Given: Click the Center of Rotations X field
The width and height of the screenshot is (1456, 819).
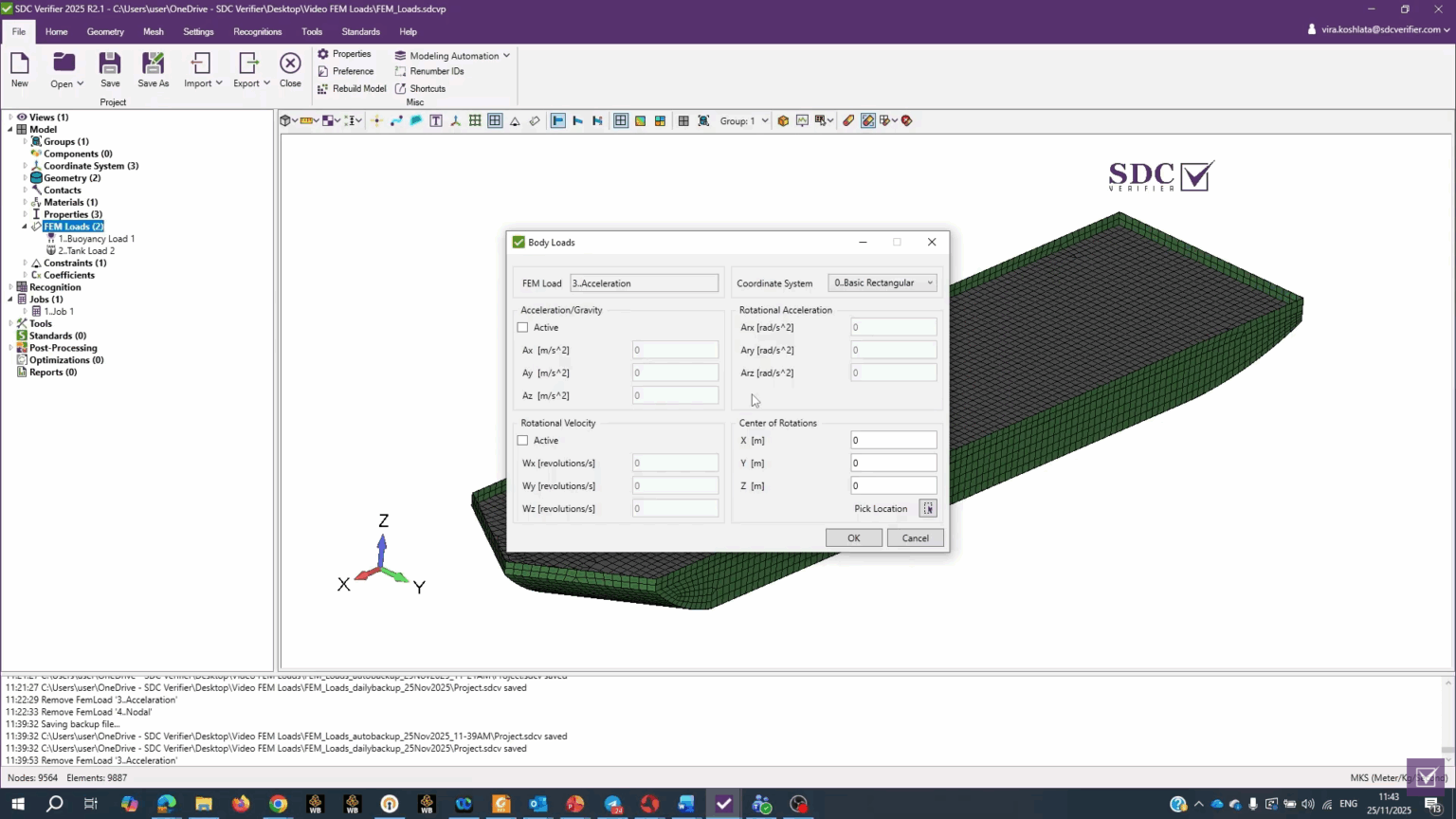Looking at the screenshot, I should coord(893,440).
